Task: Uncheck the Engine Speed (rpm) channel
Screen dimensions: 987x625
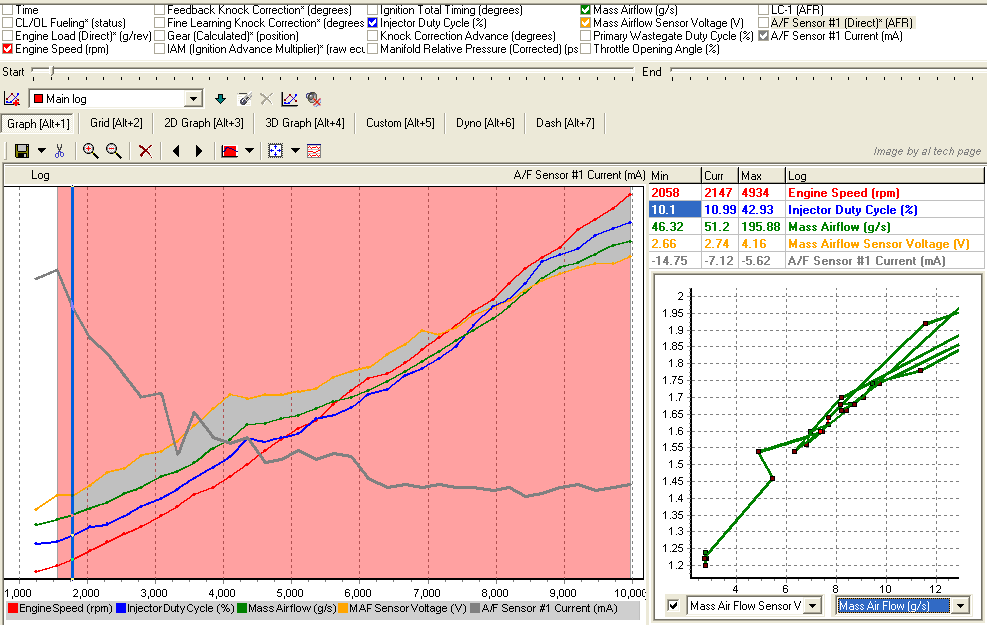Action: point(8,48)
